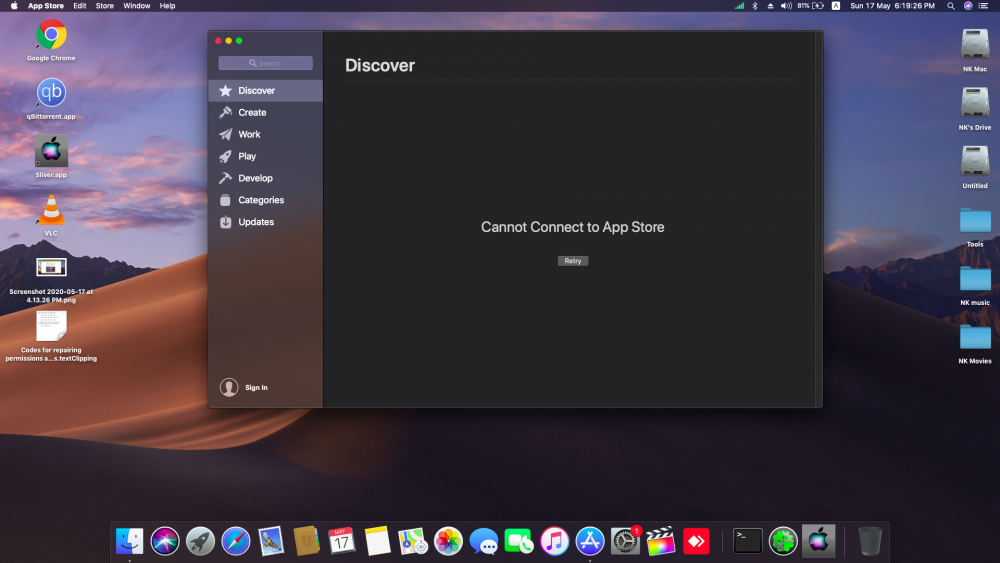The width and height of the screenshot is (1000, 563).
Task: Browse Categories in the sidebar
Action: click(x=261, y=200)
